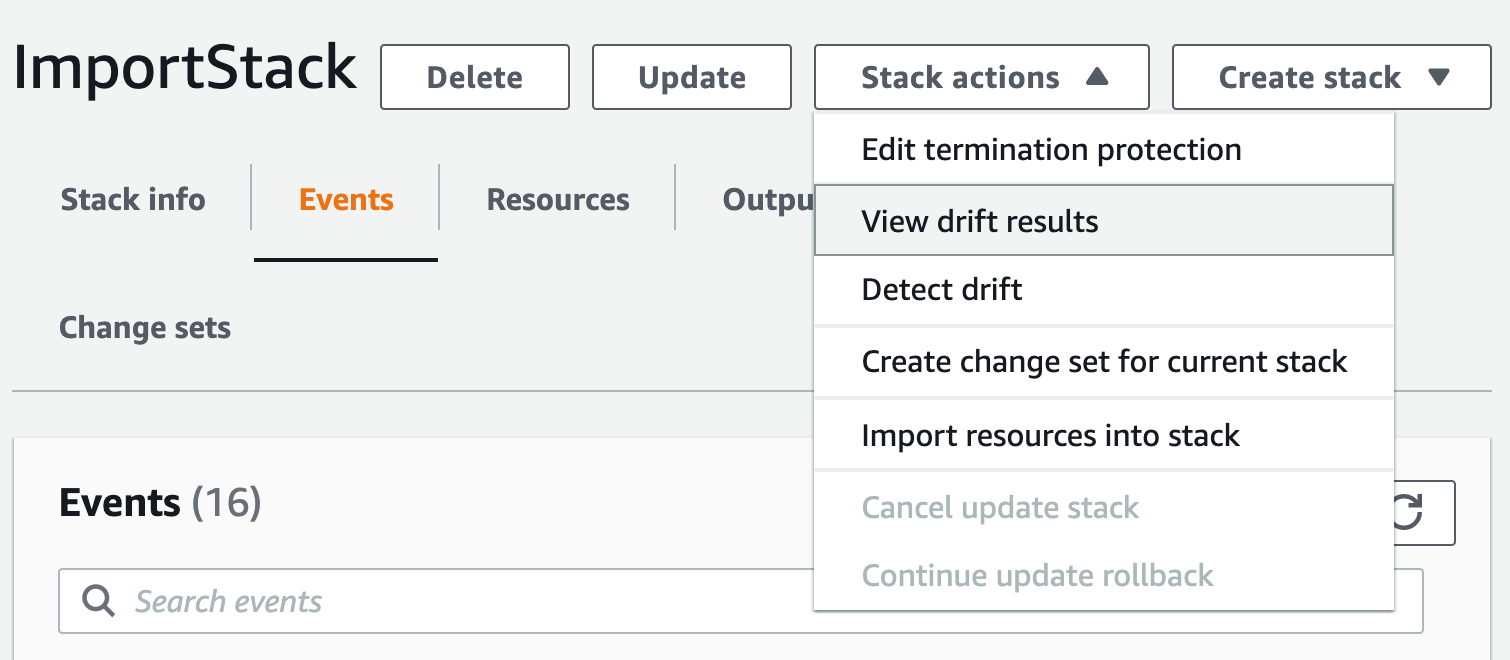Select the Events tab
Viewport: 1510px width, 660px height.
(x=345, y=199)
